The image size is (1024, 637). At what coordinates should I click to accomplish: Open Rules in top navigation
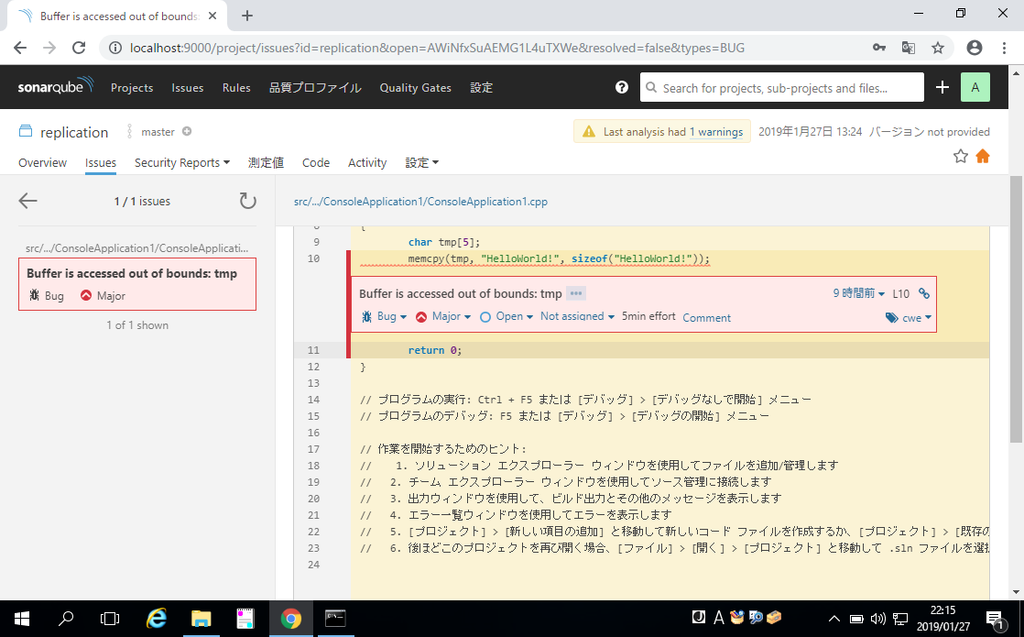(236, 88)
